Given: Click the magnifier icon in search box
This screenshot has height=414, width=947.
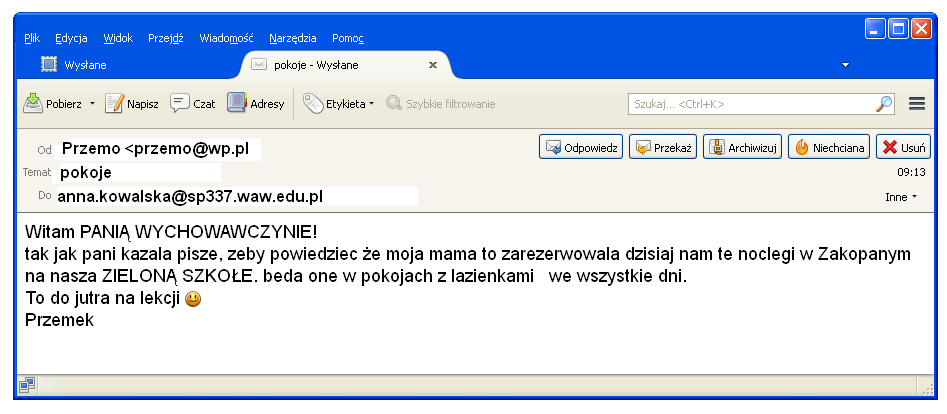Looking at the screenshot, I should (884, 103).
